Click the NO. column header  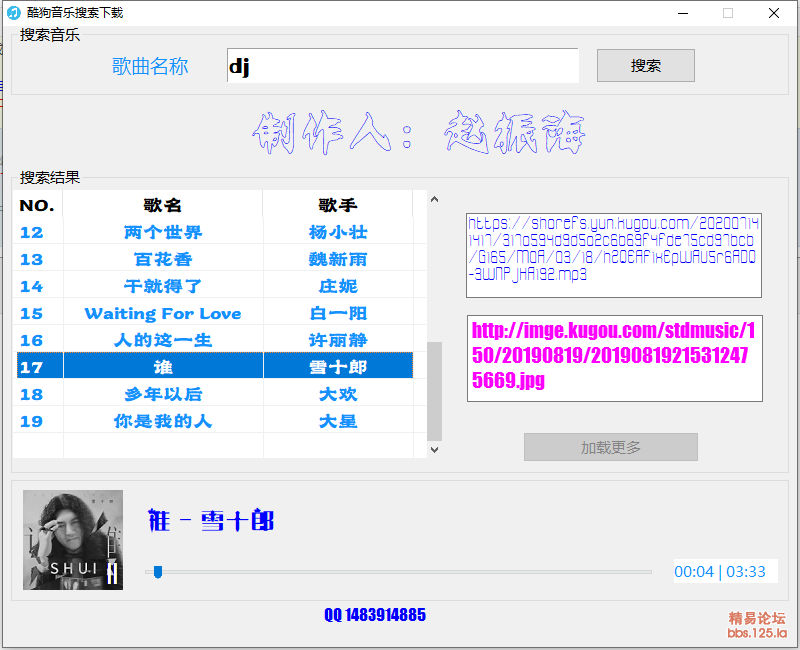[37, 205]
